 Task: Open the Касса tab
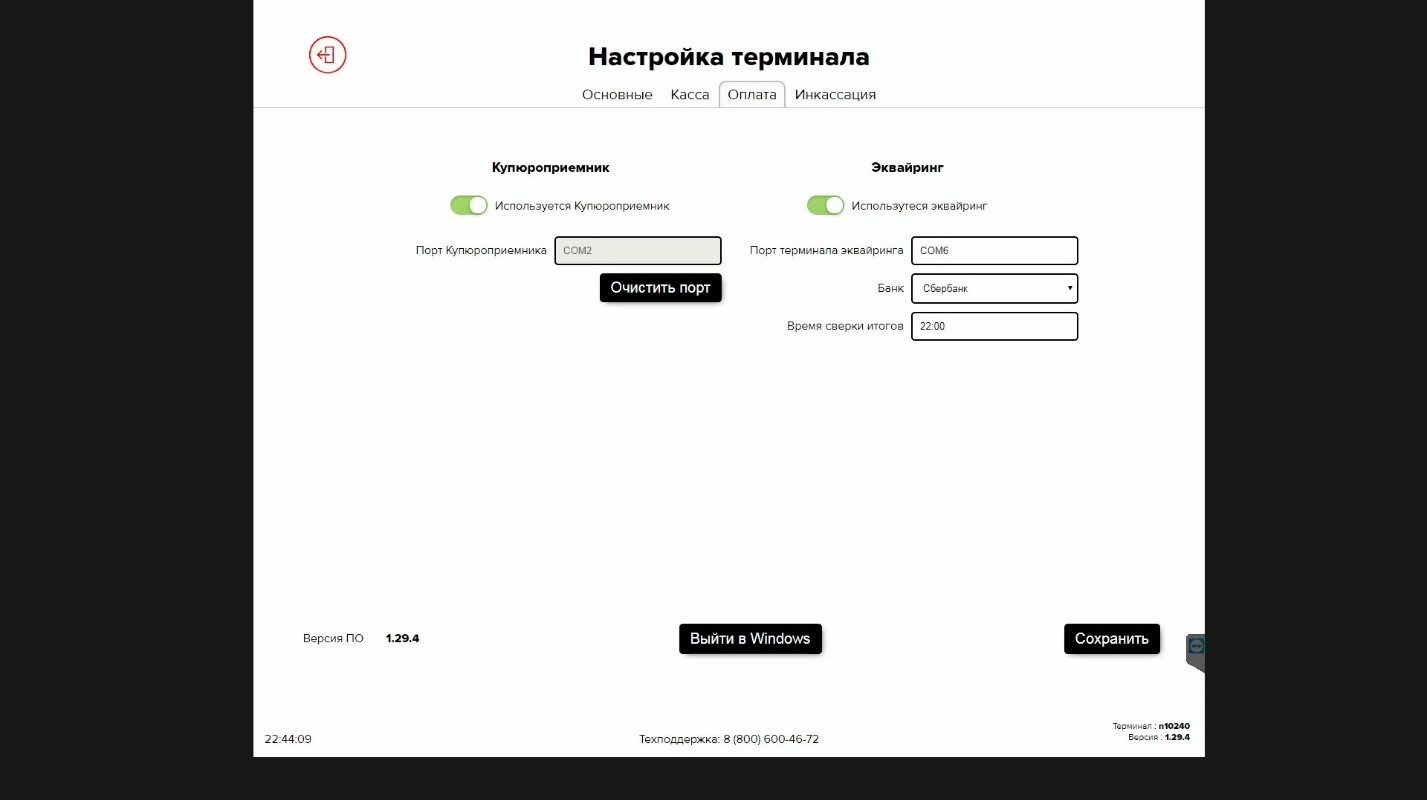(690, 95)
